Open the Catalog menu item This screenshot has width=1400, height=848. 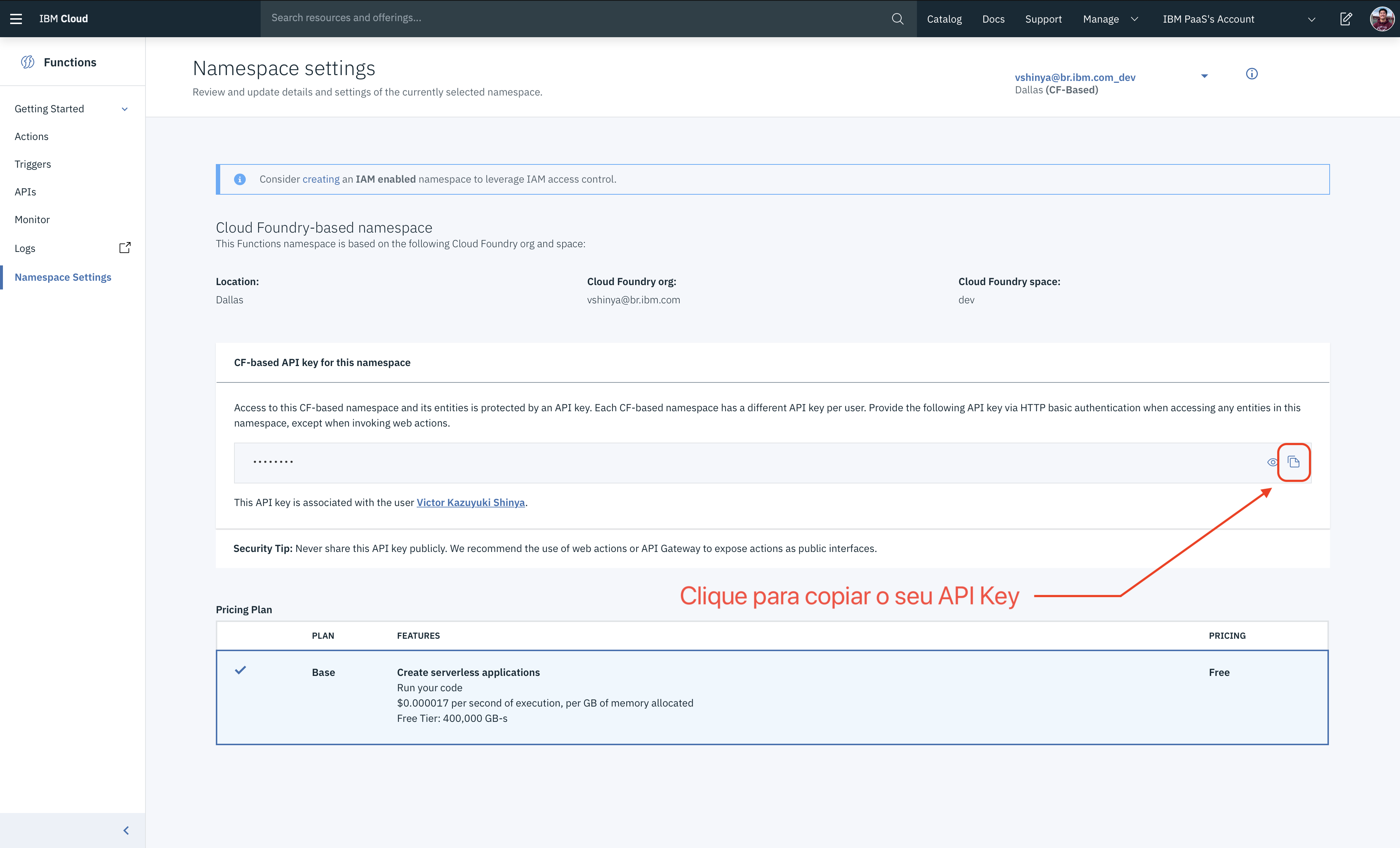click(944, 19)
